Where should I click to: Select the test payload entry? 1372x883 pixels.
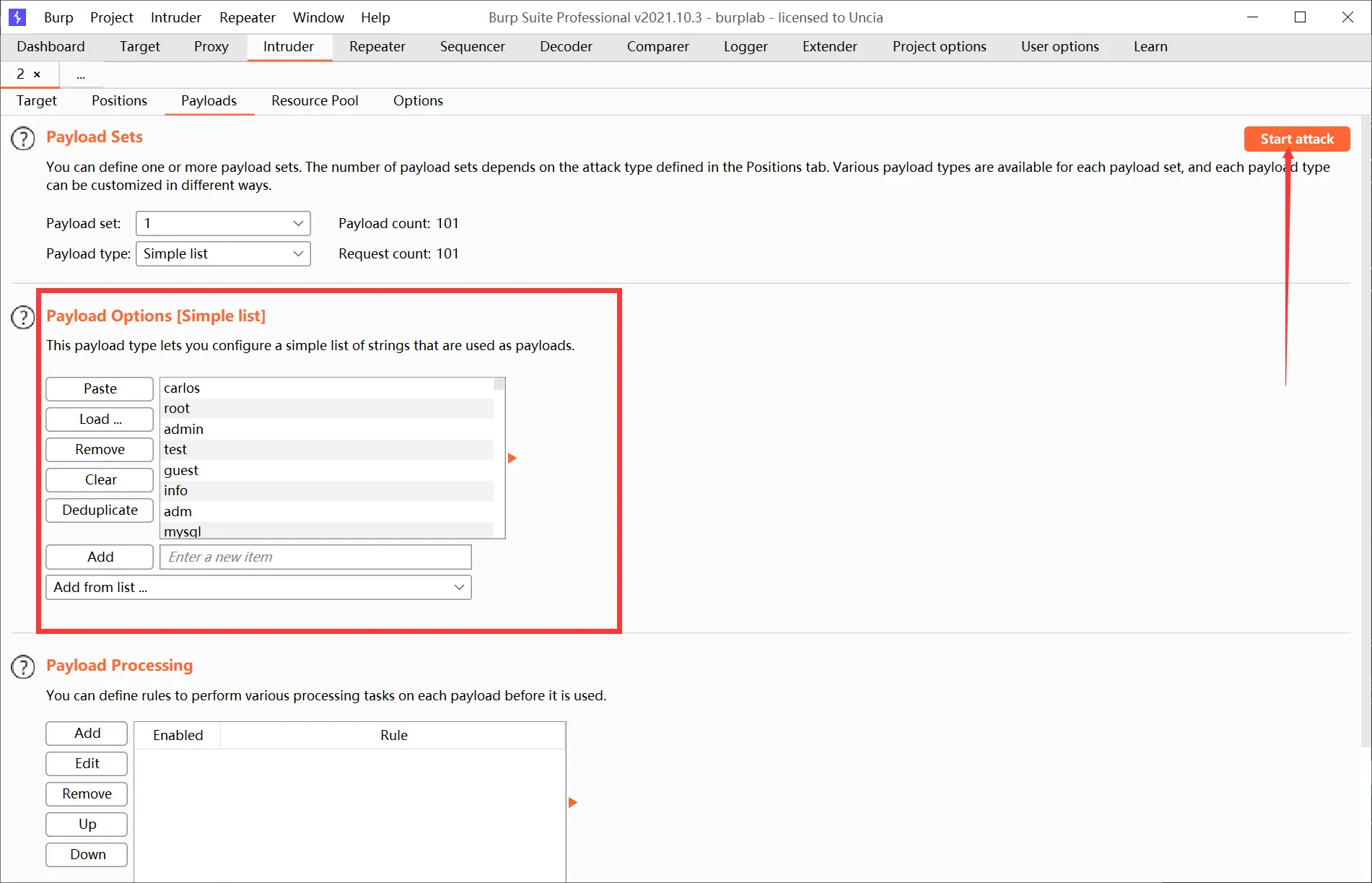pos(327,450)
